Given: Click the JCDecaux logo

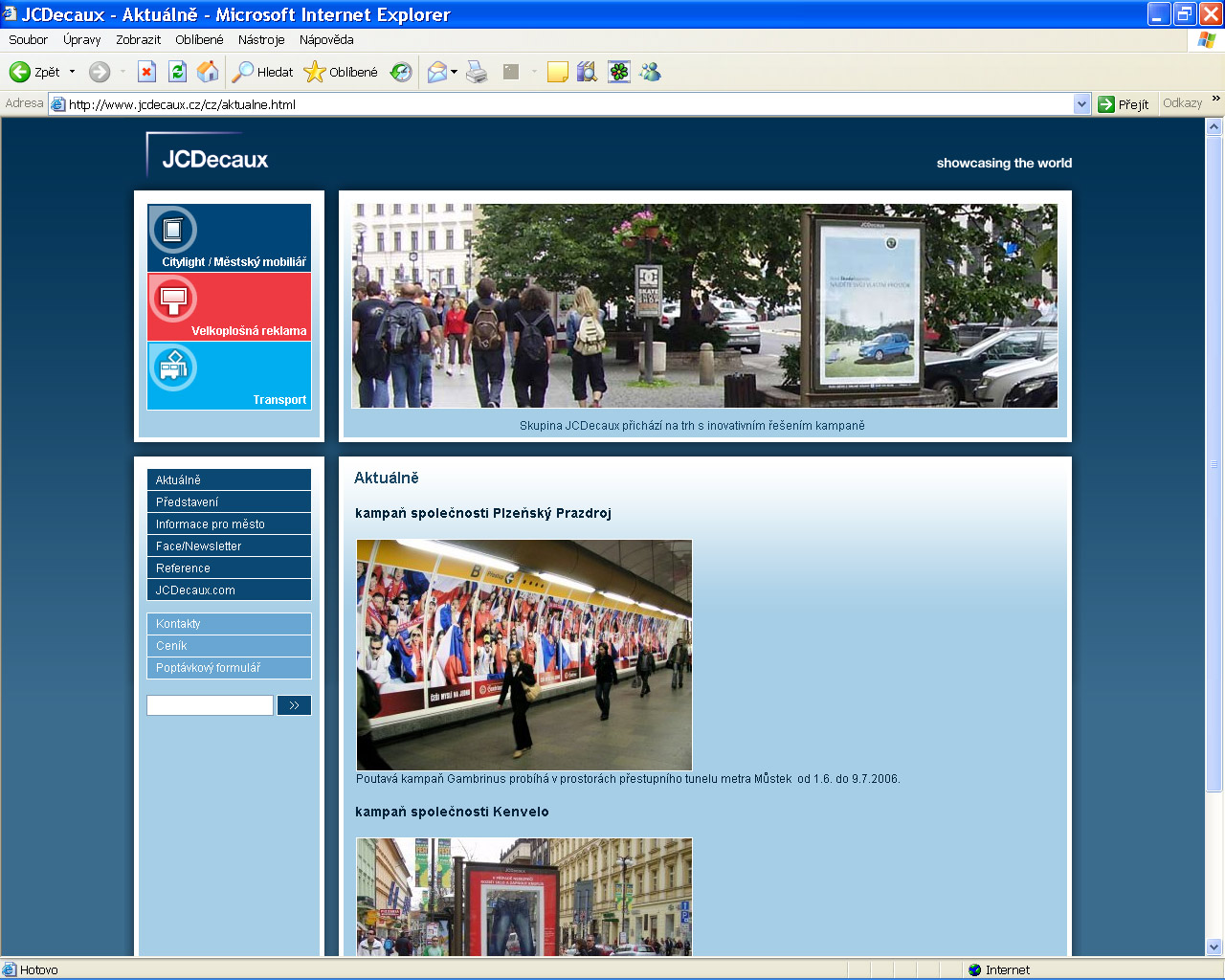Looking at the screenshot, I should [214, 159].
